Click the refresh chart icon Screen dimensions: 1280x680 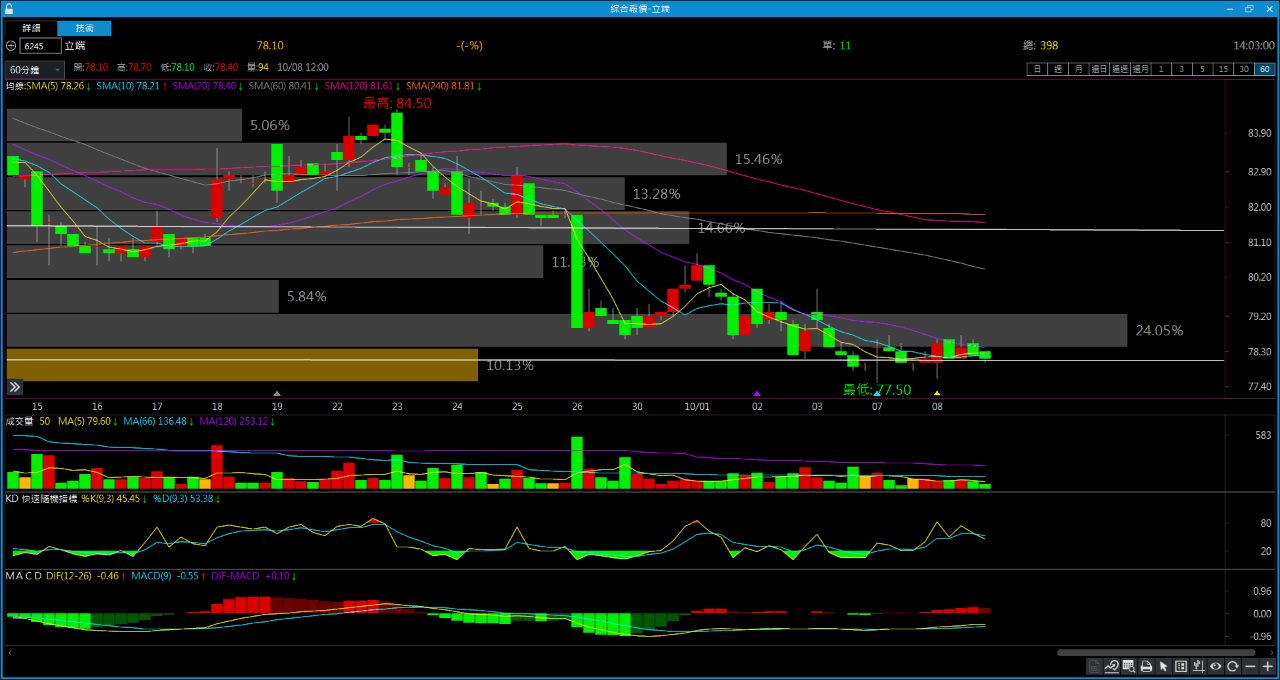tap(1233, 666)
